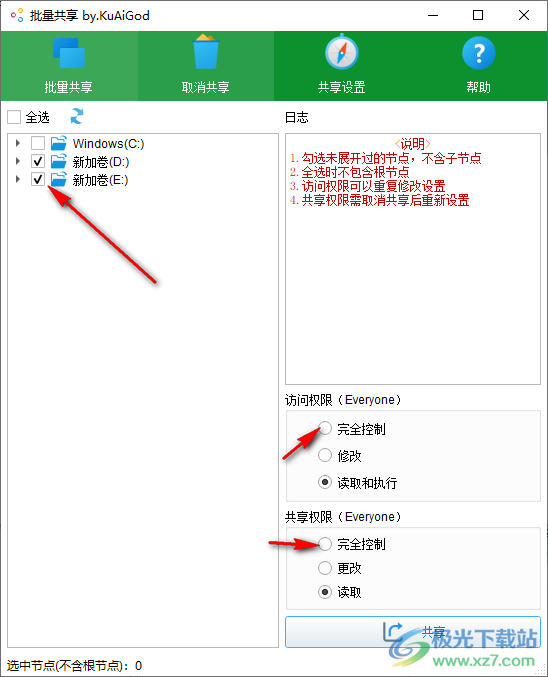Viewport: 548px width, 677px height.
Task: Minimize the 批量共享 window
Action: tap(433, 16)
